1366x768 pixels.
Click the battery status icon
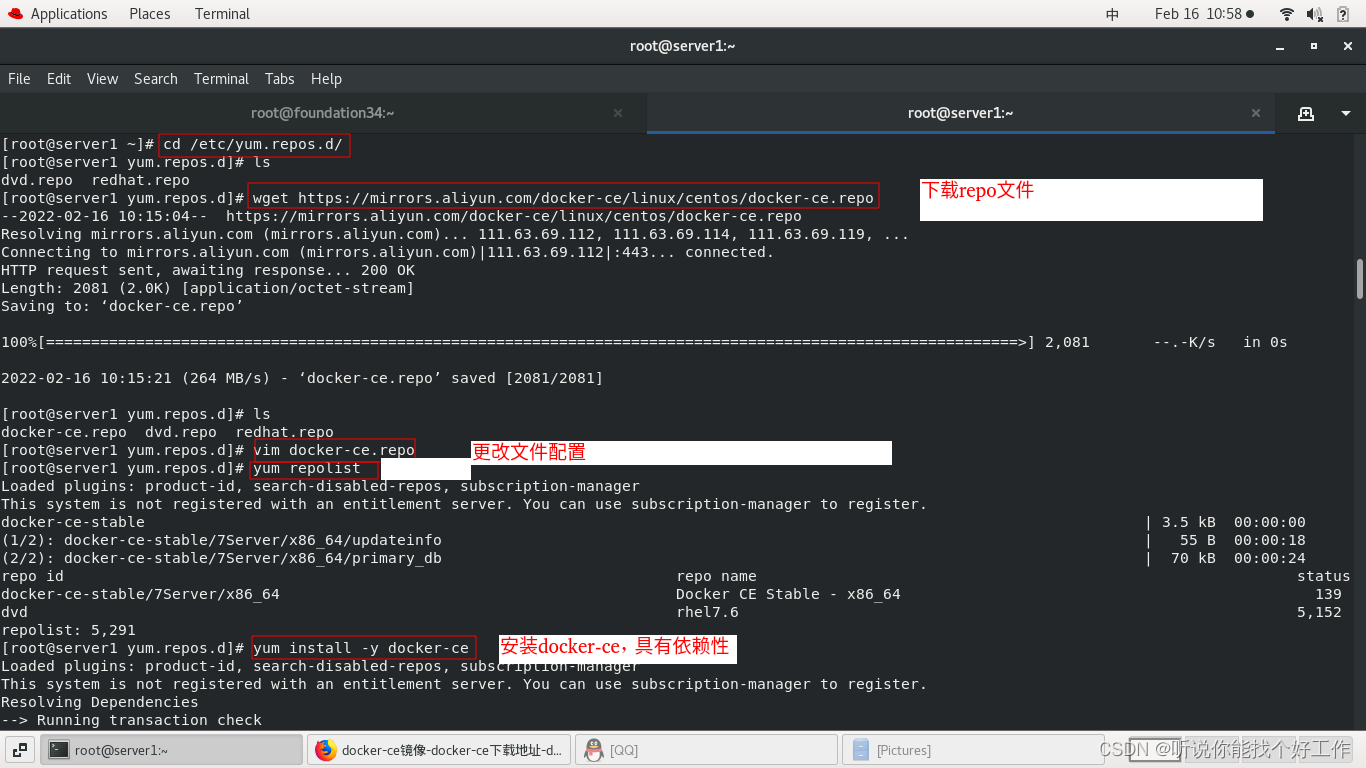click(x=1345, y=14)
